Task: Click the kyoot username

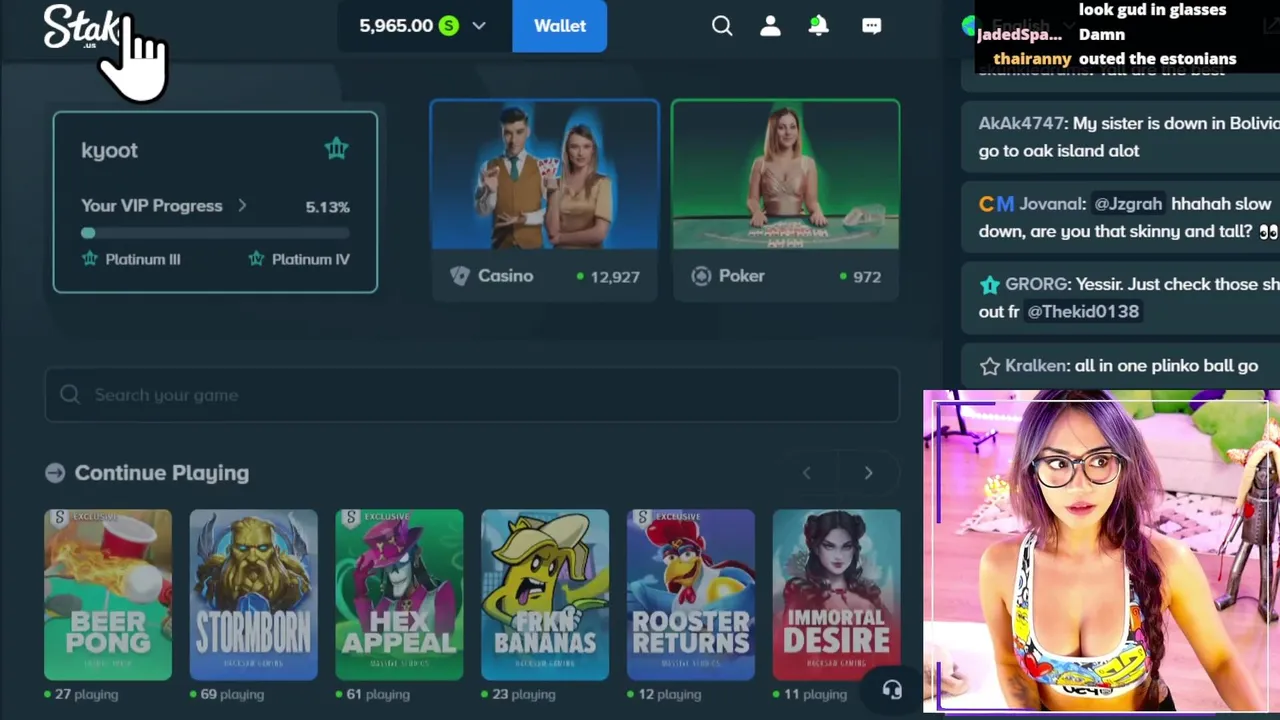Action: point(109,150)
